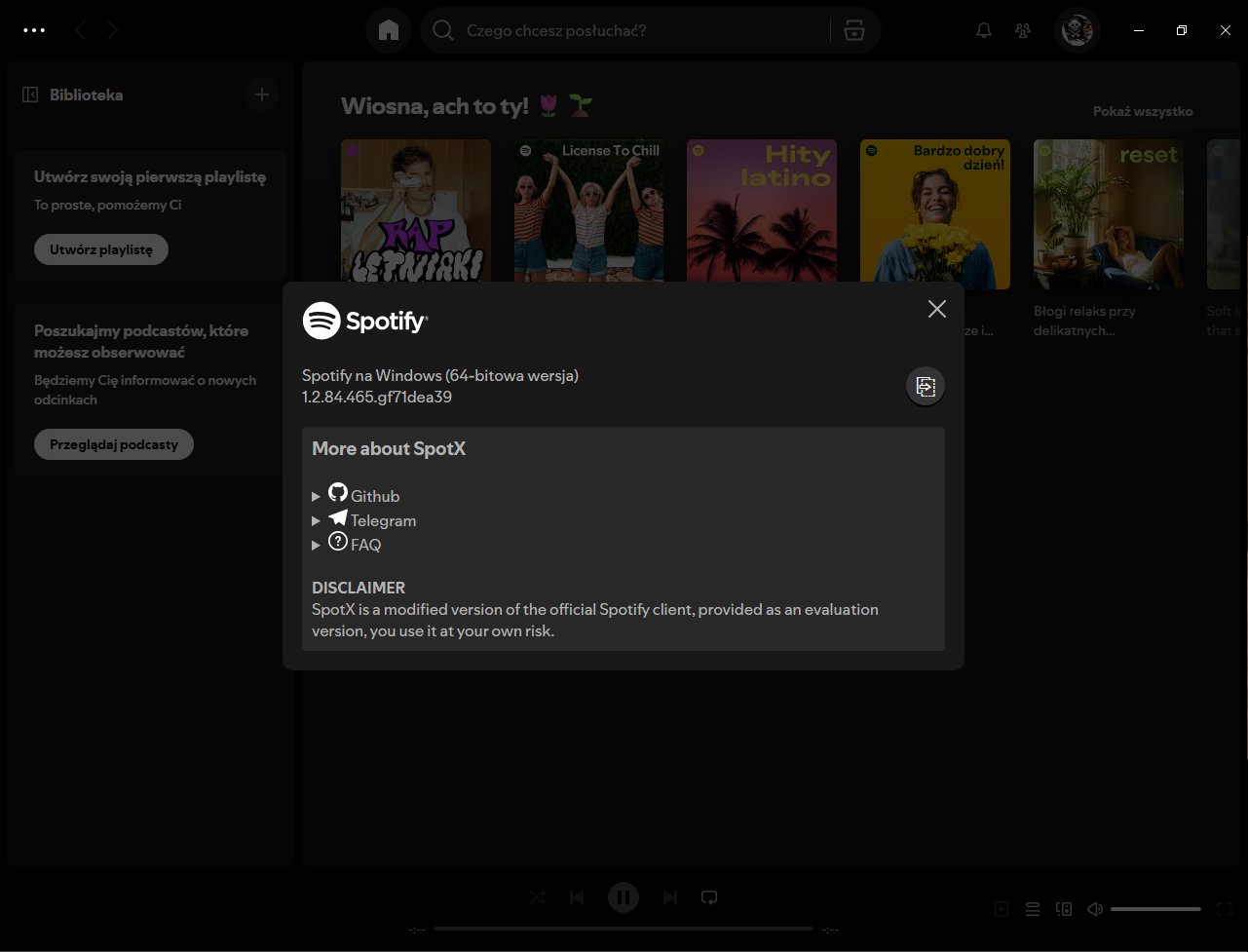Click the 'Przeglądaj podcasty' button
The image size is (1248, 952).
[114, 444]
